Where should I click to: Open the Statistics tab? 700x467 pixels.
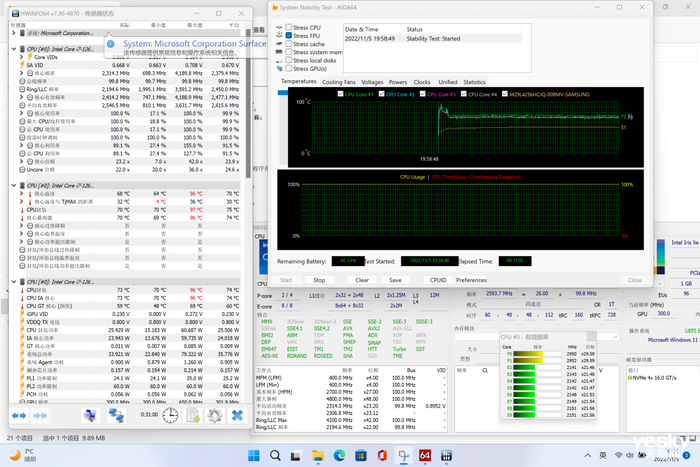coord(474,82)
